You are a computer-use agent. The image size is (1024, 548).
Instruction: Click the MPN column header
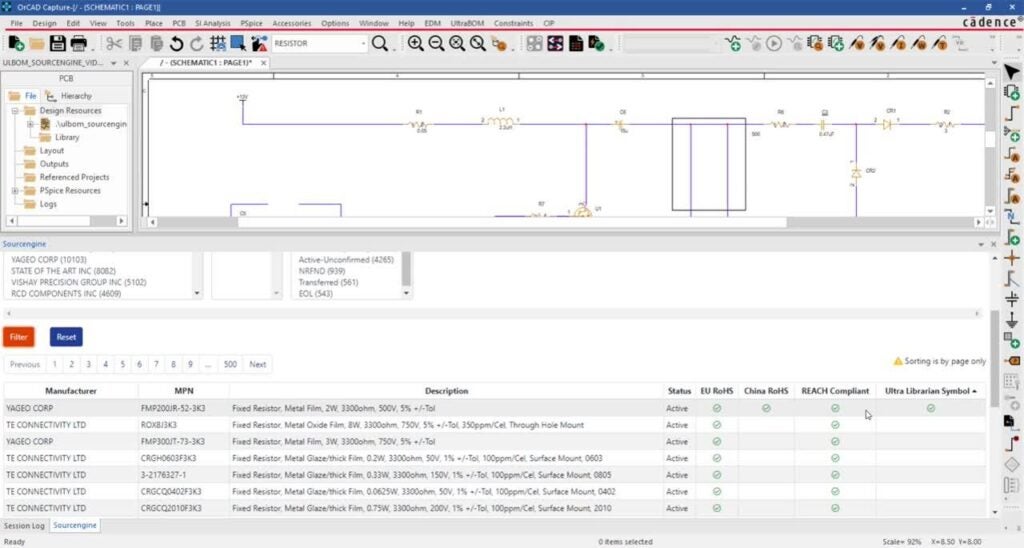(184, 391)
